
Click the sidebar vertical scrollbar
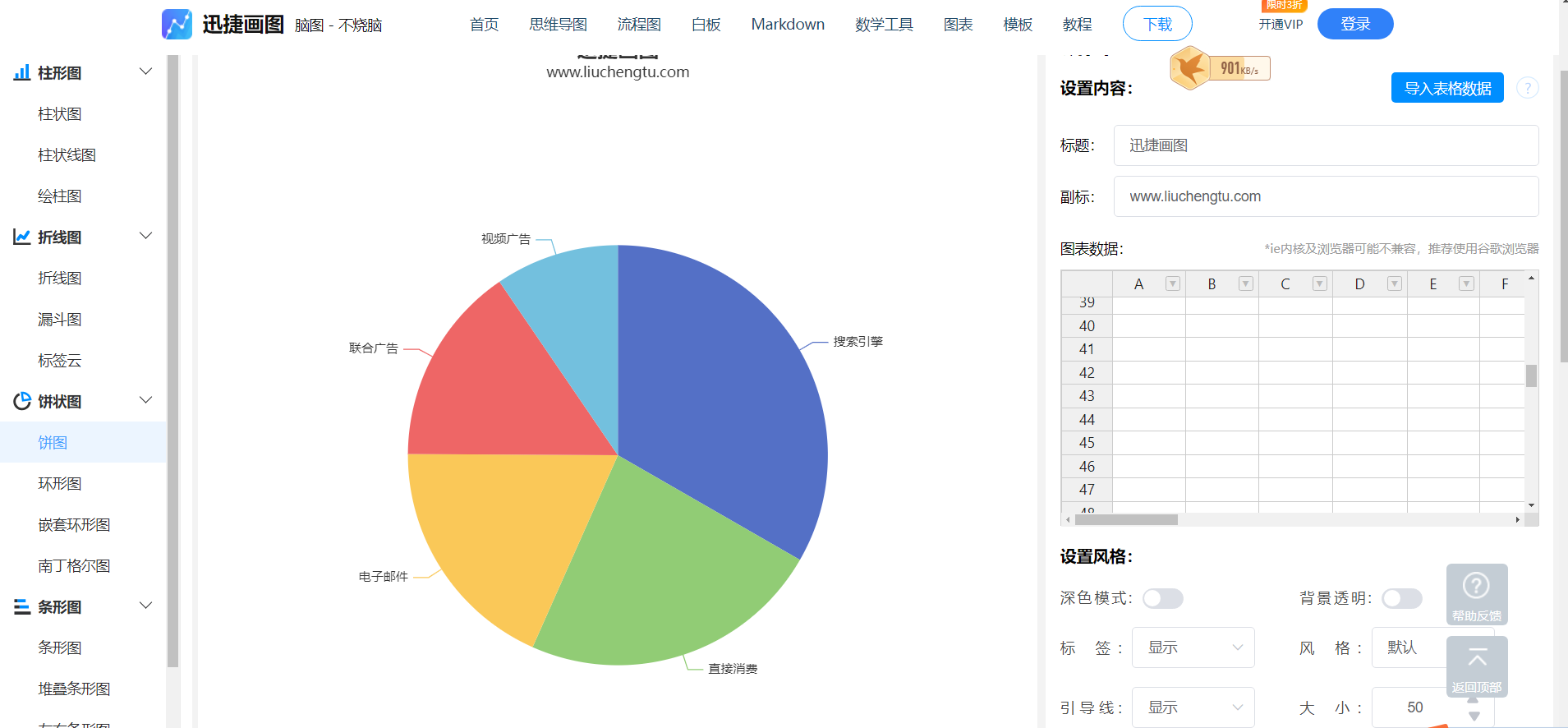[172, 362]
